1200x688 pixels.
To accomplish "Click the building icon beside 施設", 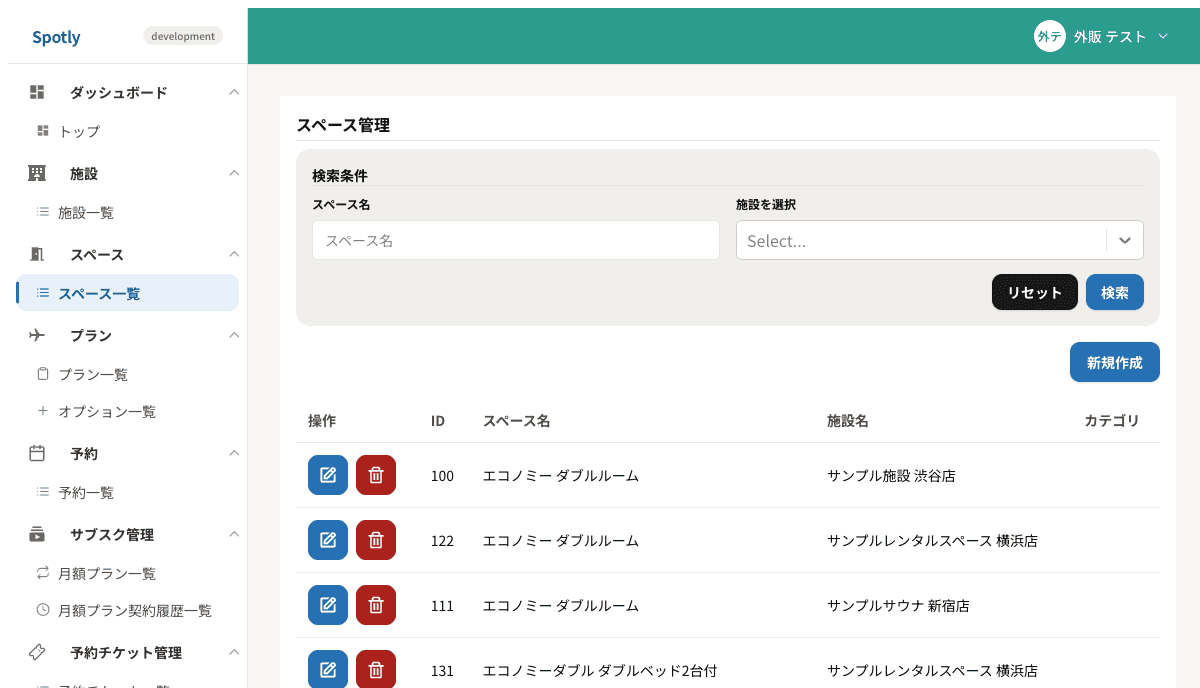I will (x=37, y=173).
